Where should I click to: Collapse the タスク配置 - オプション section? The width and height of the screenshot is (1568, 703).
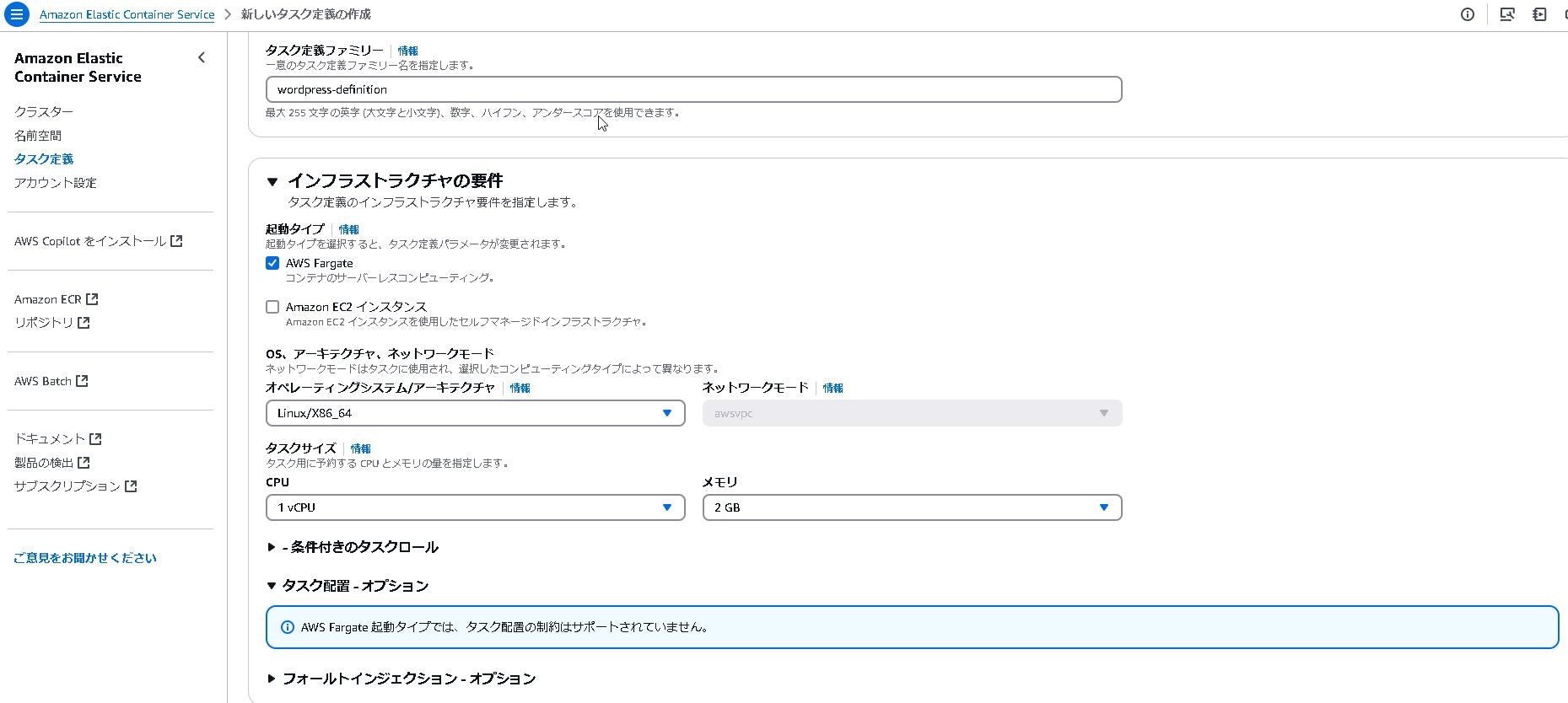coord(272,586)
